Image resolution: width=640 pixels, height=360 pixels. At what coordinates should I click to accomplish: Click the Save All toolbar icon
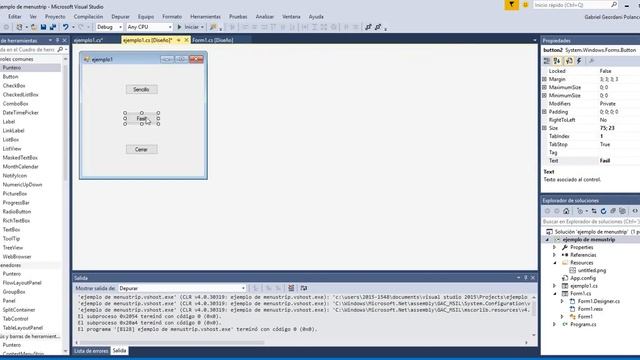click(53, 27)
